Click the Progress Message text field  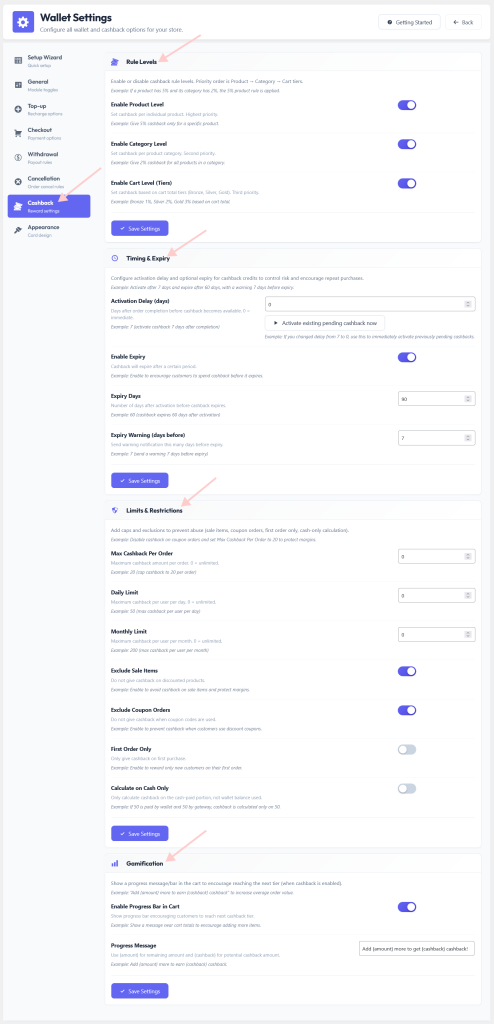pyautogui.click(x=417, y=949)
